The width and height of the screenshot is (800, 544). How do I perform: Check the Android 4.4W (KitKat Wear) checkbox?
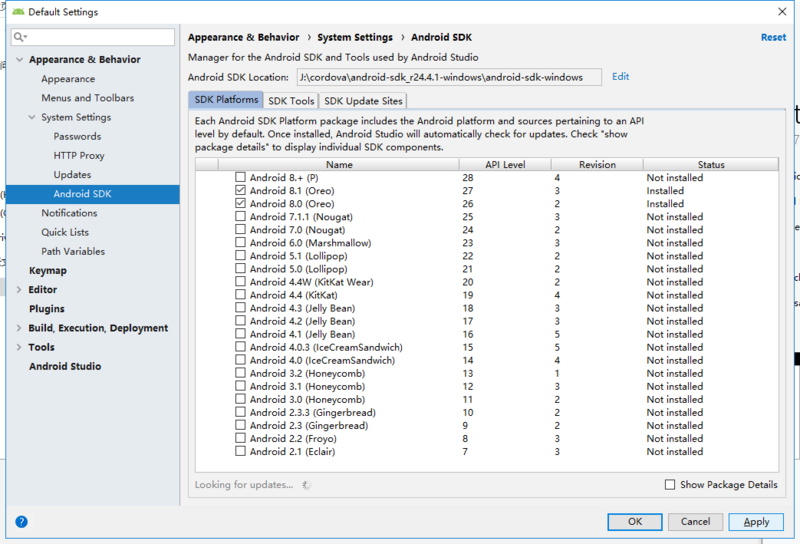point(240,281)
